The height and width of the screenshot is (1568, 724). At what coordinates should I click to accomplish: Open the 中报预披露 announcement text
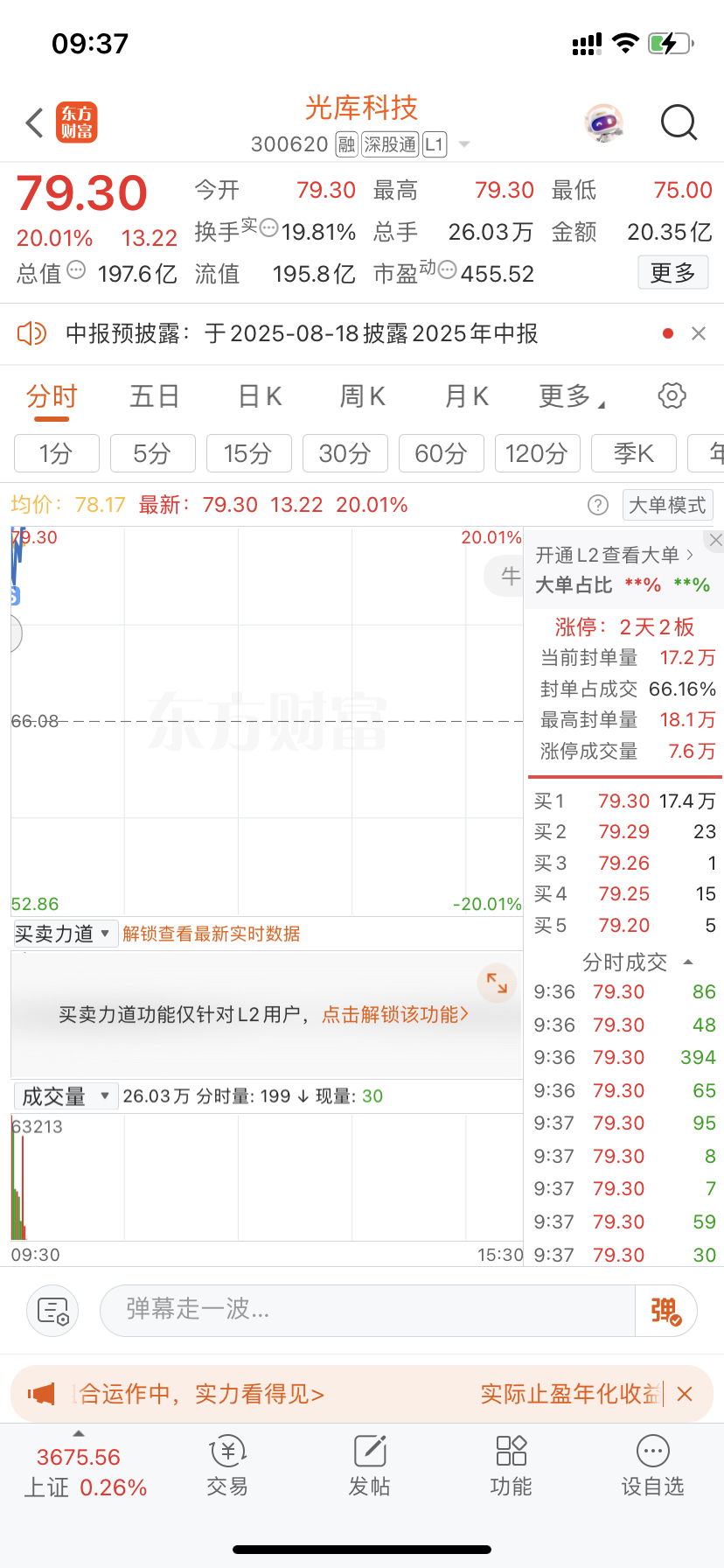tap(302, 333)
